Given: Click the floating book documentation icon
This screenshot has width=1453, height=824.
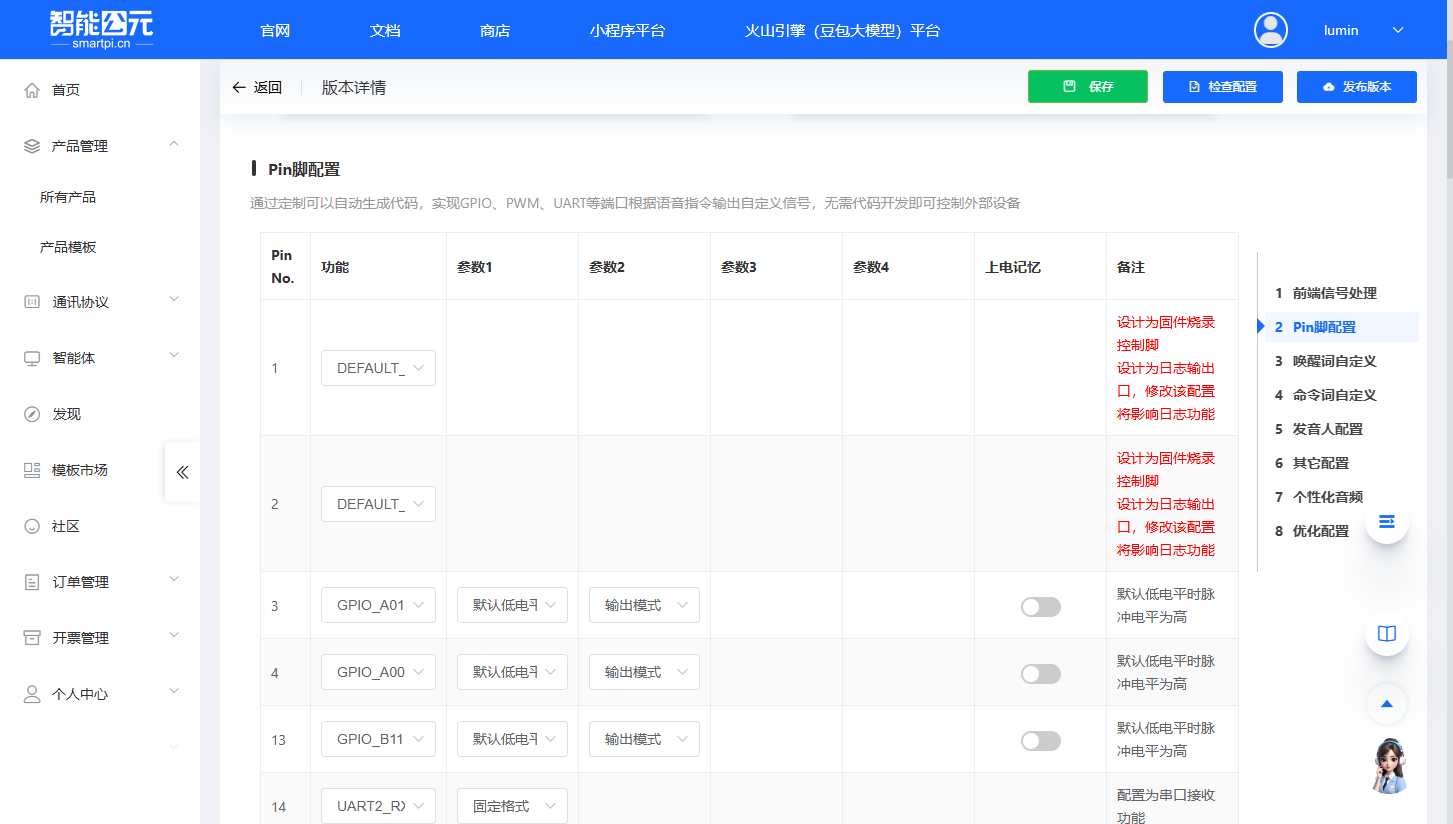Looking at the screenshot, I should 1387,634.
